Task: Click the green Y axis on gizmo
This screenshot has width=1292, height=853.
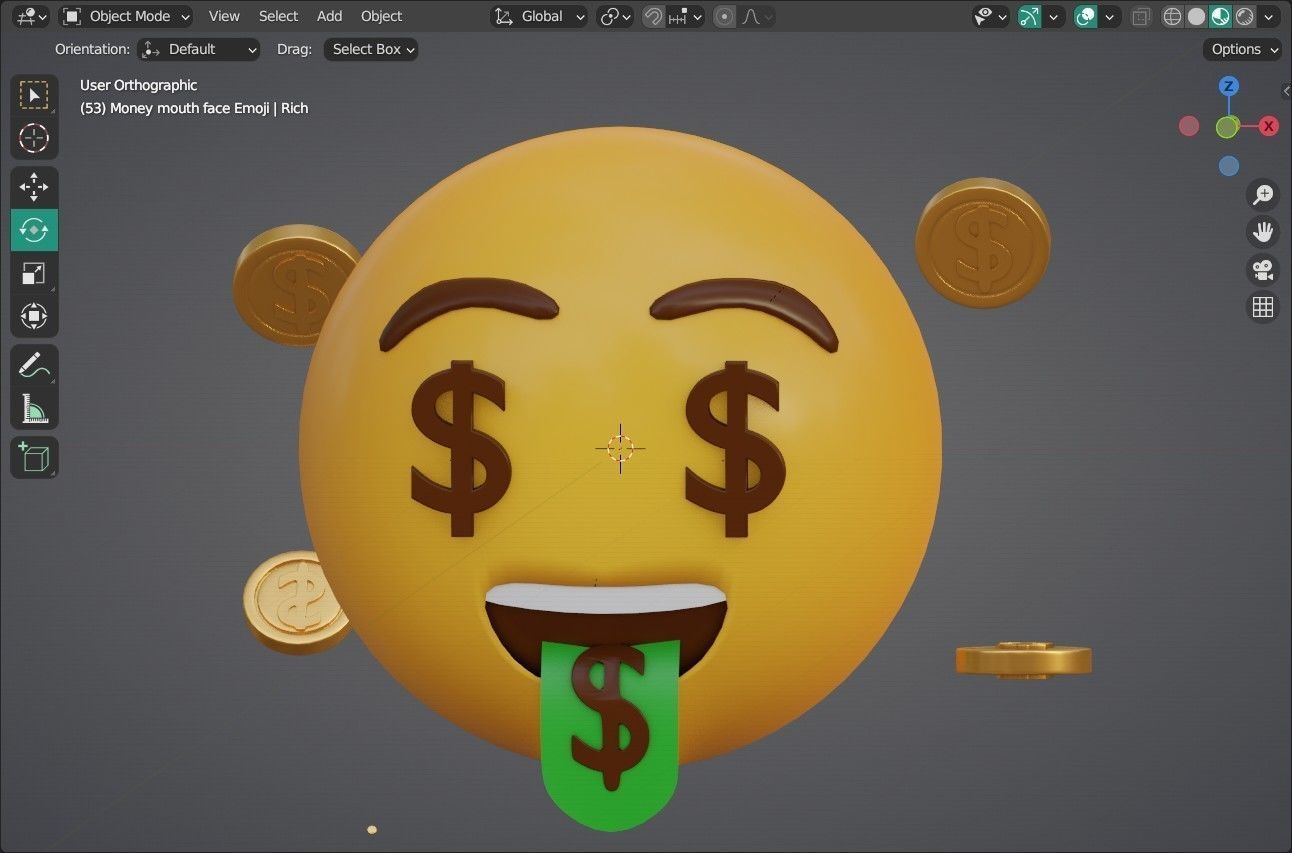Action: click(x=1227, y=127)
